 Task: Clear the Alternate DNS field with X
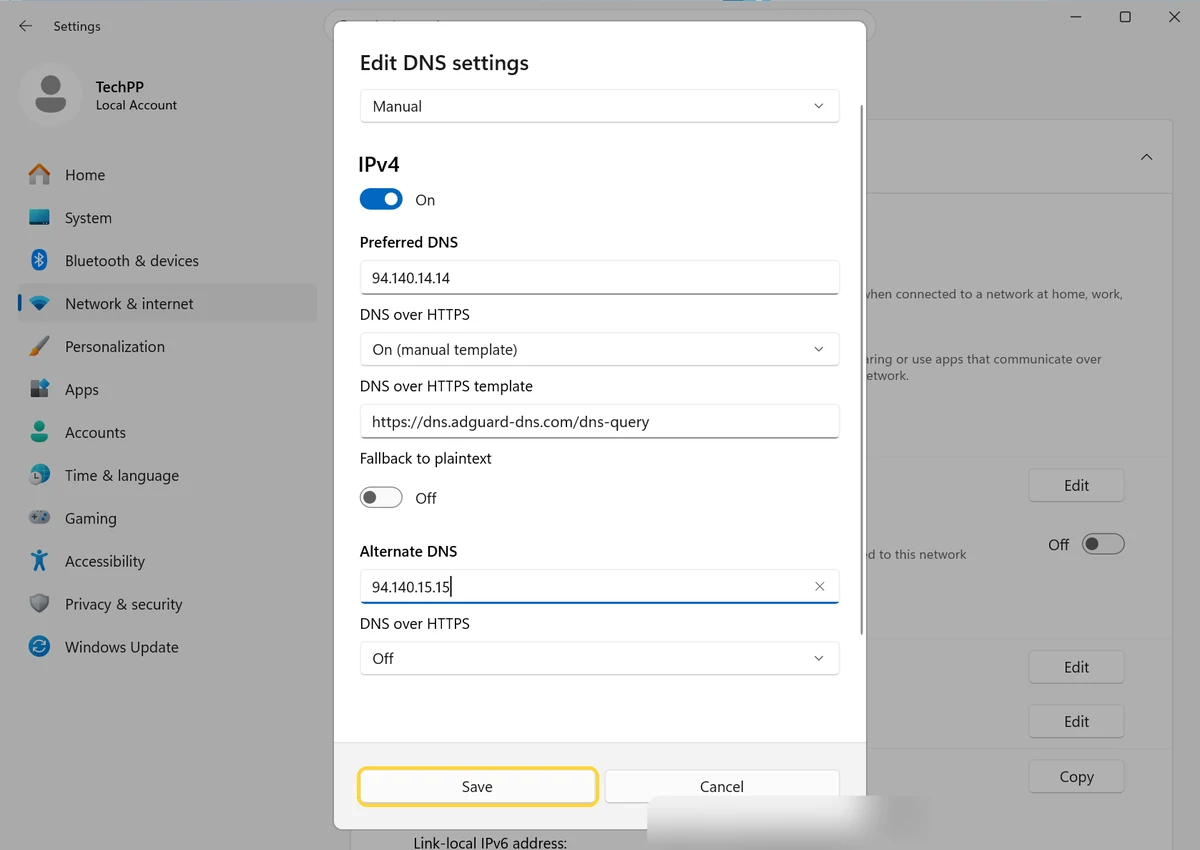tap(820, 587)
